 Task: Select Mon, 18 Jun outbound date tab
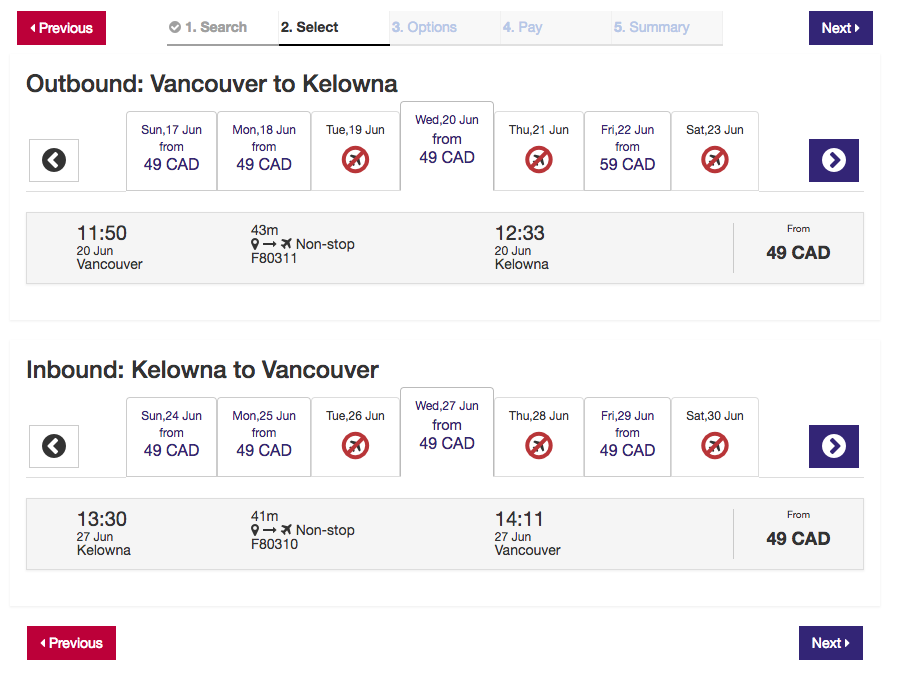point(264,151)
